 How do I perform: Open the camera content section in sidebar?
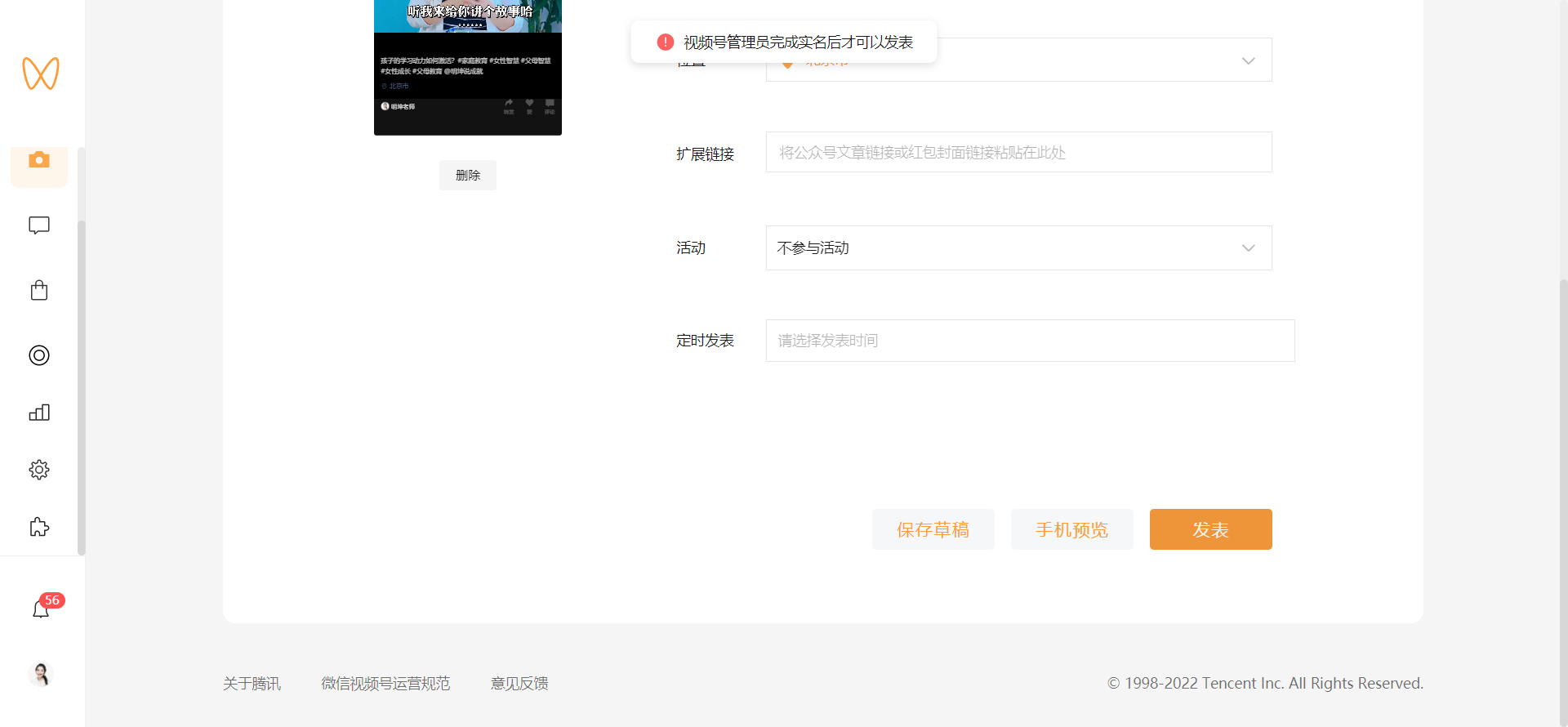coord(39,161)
